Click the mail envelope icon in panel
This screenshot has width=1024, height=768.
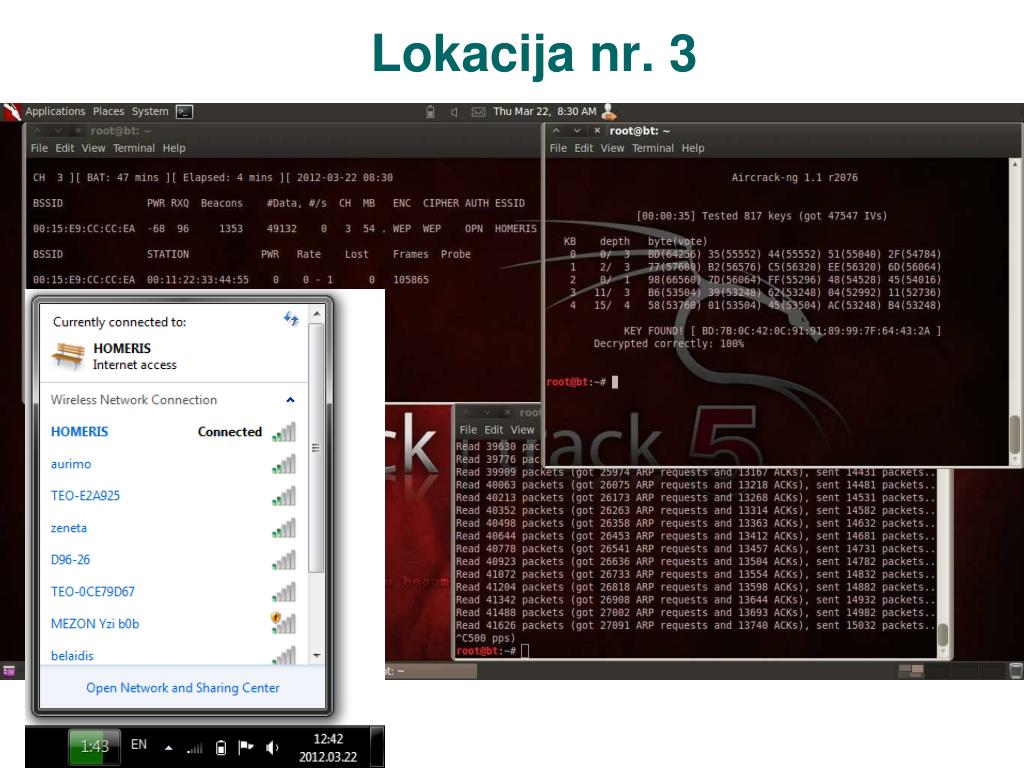click(x=478, y=112)
